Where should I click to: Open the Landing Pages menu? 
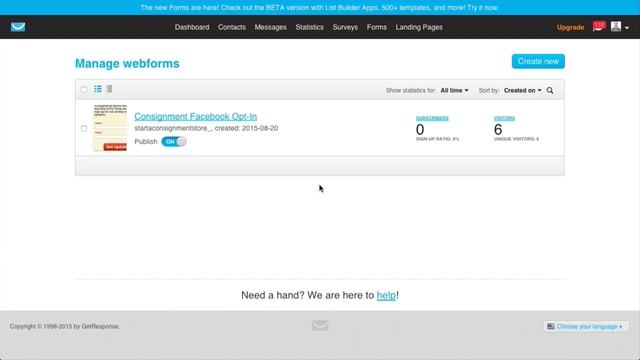419,27
